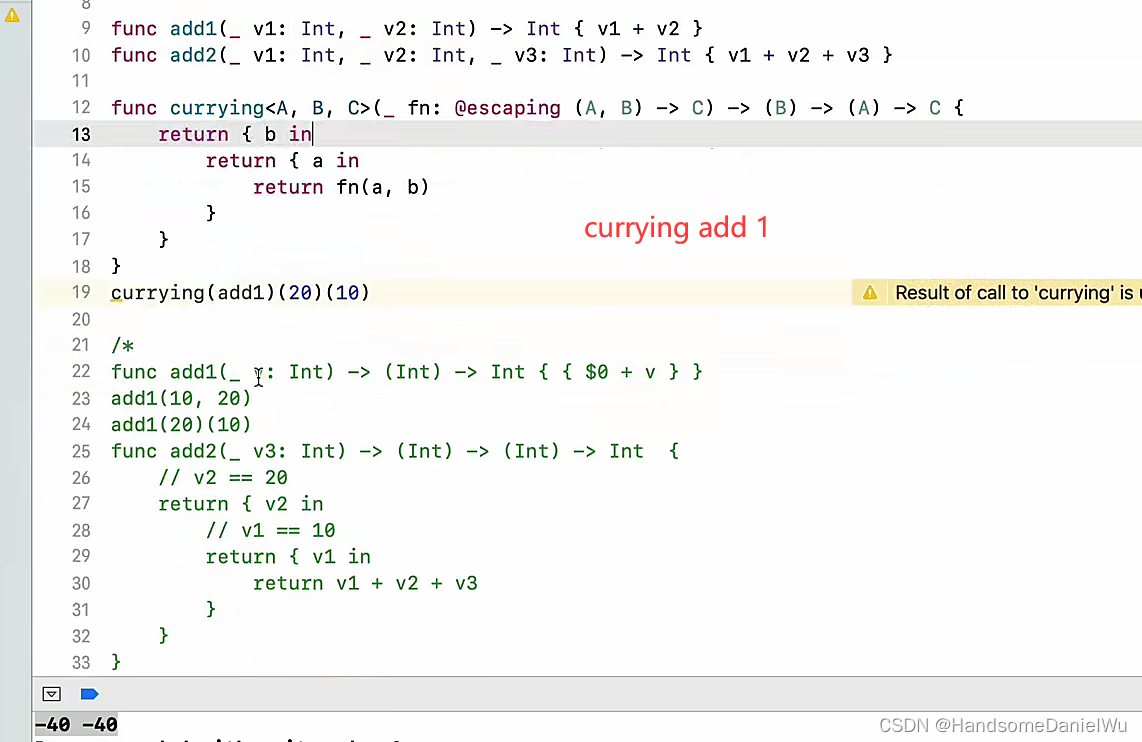Click the warning triangle on the line 19 banner

(869, 292)
